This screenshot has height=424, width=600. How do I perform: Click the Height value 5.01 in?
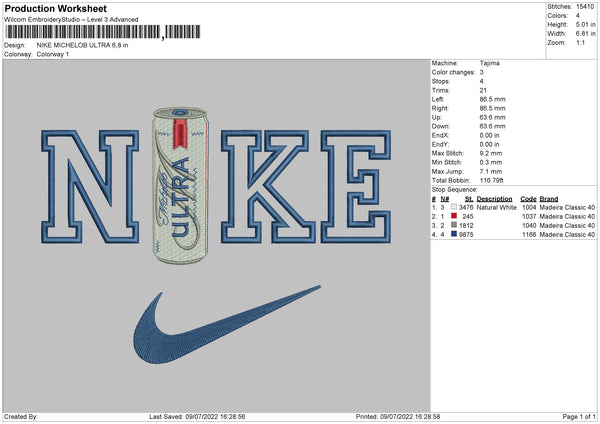(585, 24)
